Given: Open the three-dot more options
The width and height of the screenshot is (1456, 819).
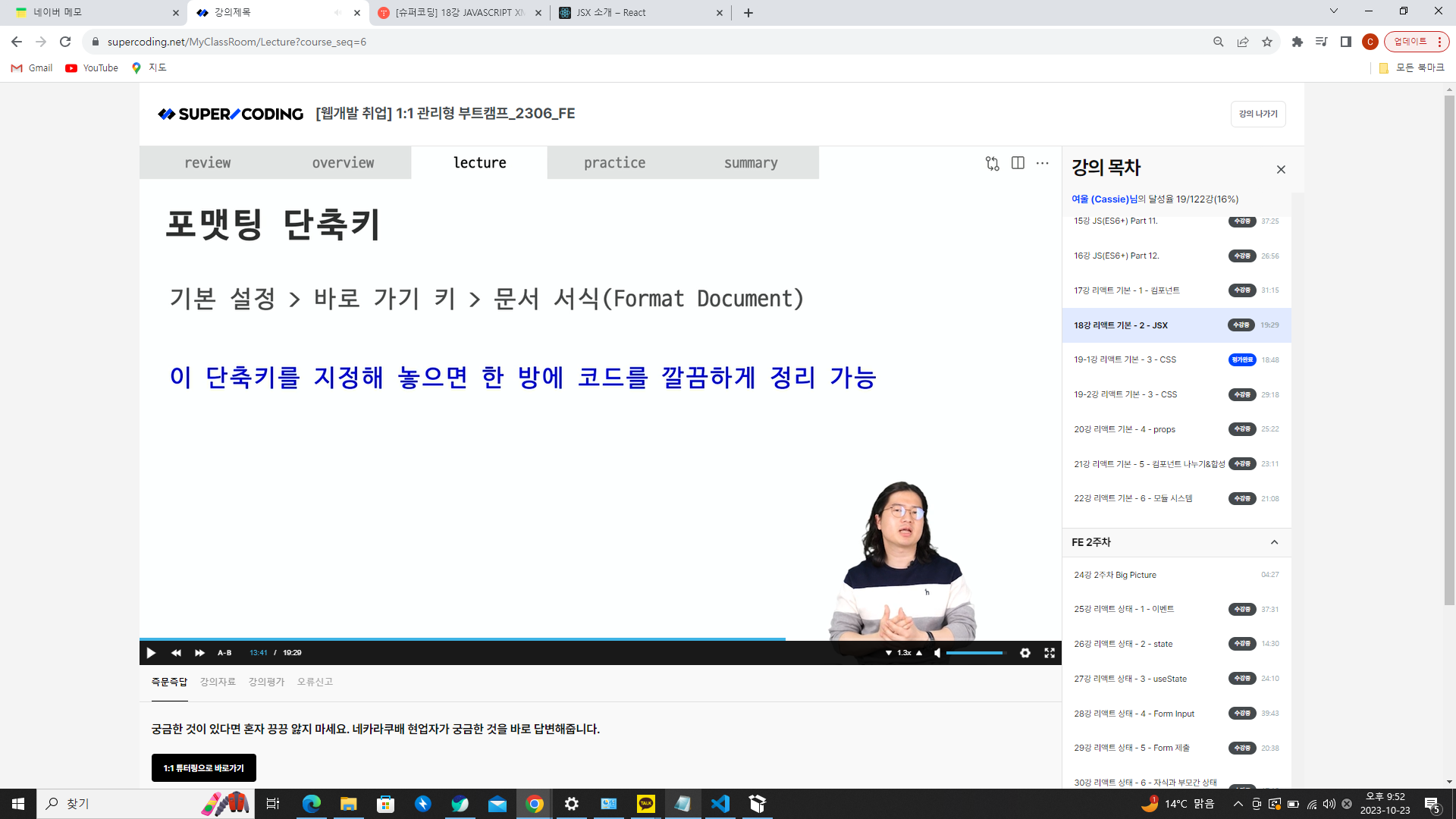Looking at the screenshot, I should [x=1043, y=163].
